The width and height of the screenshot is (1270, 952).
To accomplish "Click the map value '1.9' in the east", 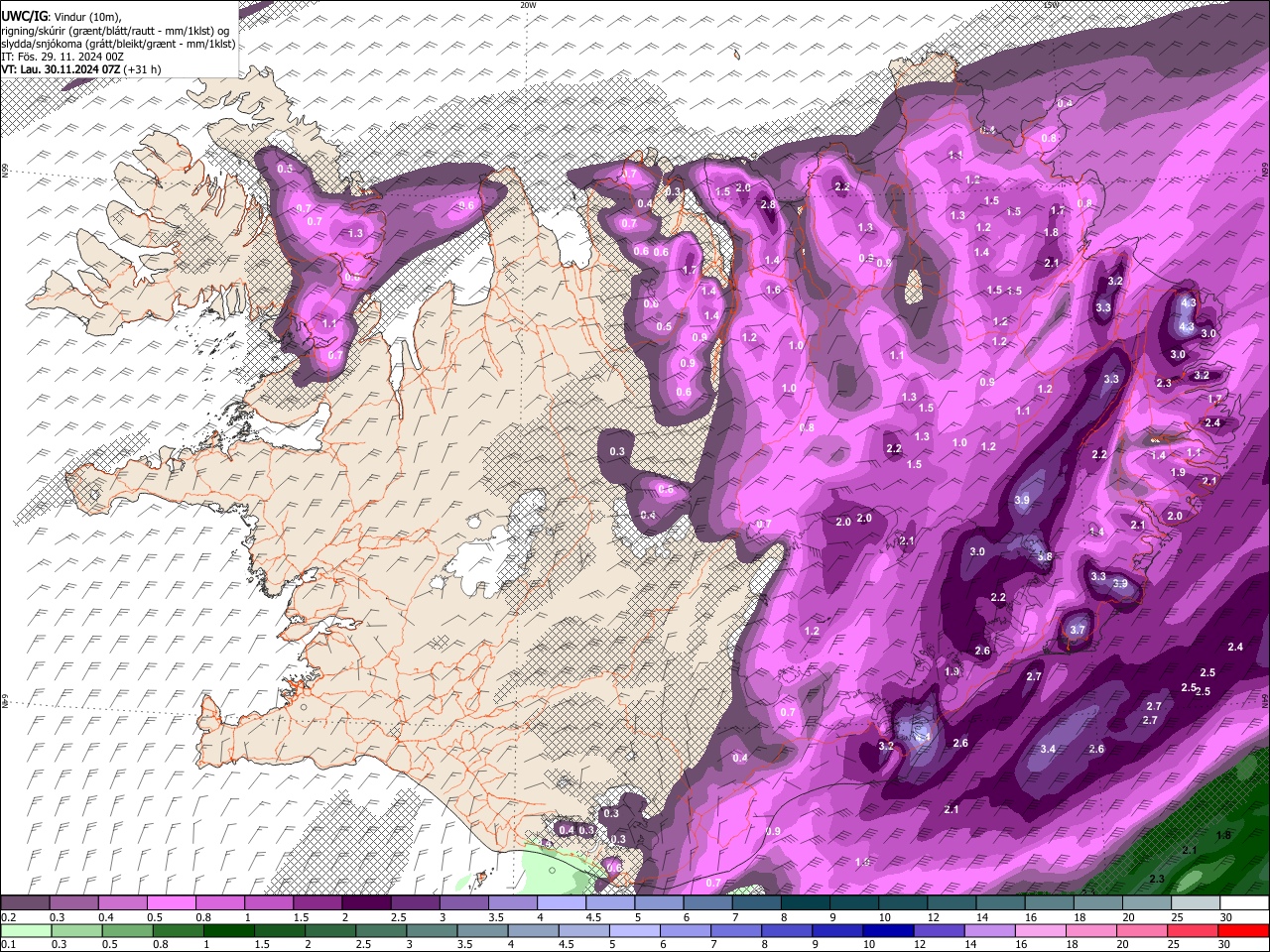I will (1178, 473).
